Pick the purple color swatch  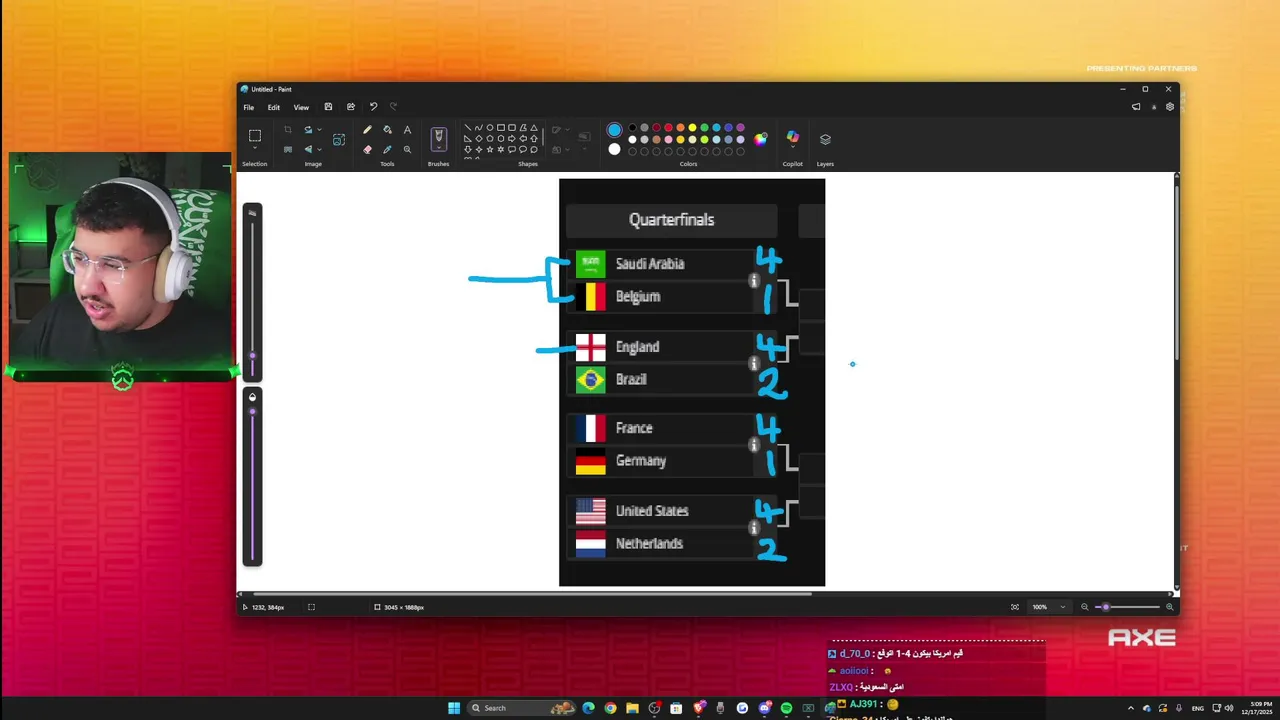click(740, 127)
